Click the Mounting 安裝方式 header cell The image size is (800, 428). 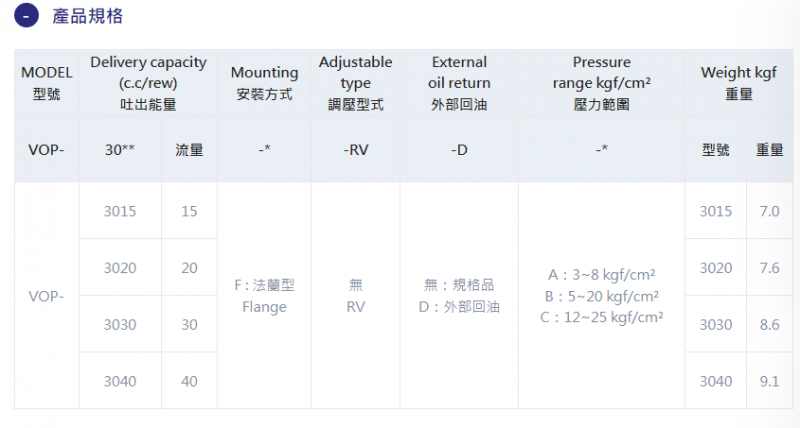pos(264,83)
